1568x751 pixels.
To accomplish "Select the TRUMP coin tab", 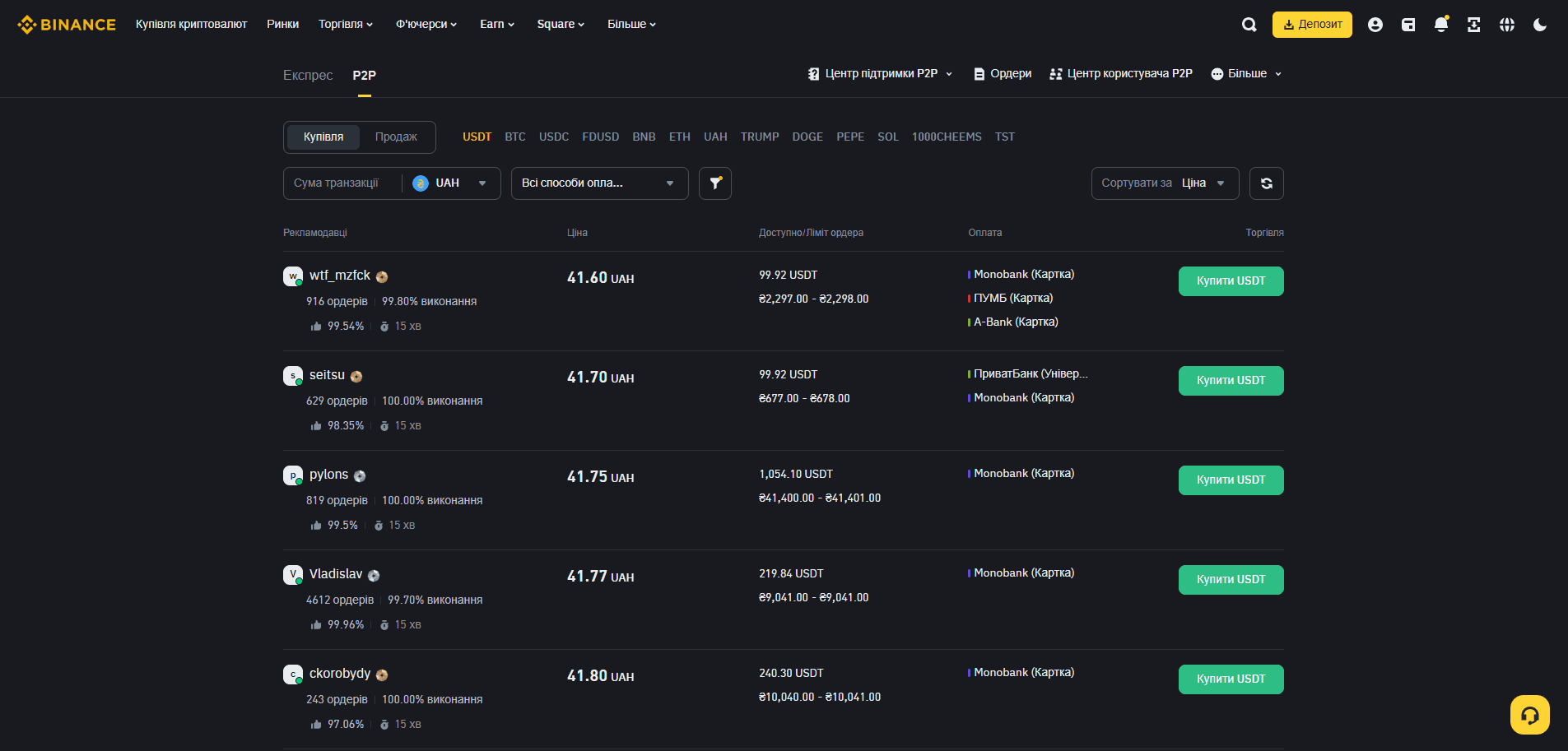I will [x=760, y=137].
